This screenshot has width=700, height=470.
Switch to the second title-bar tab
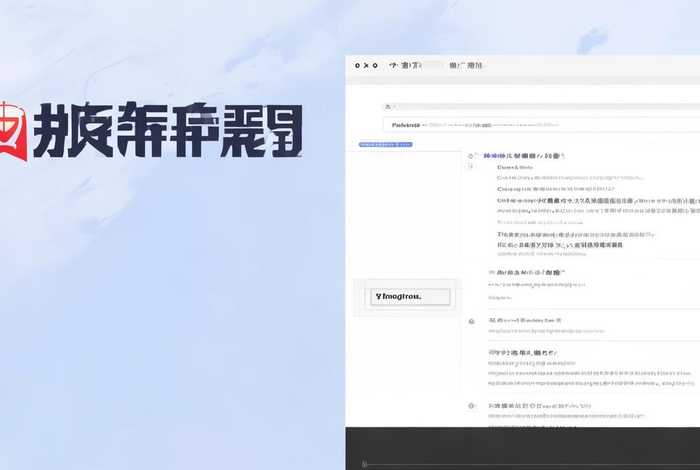[x=466, y=65]
